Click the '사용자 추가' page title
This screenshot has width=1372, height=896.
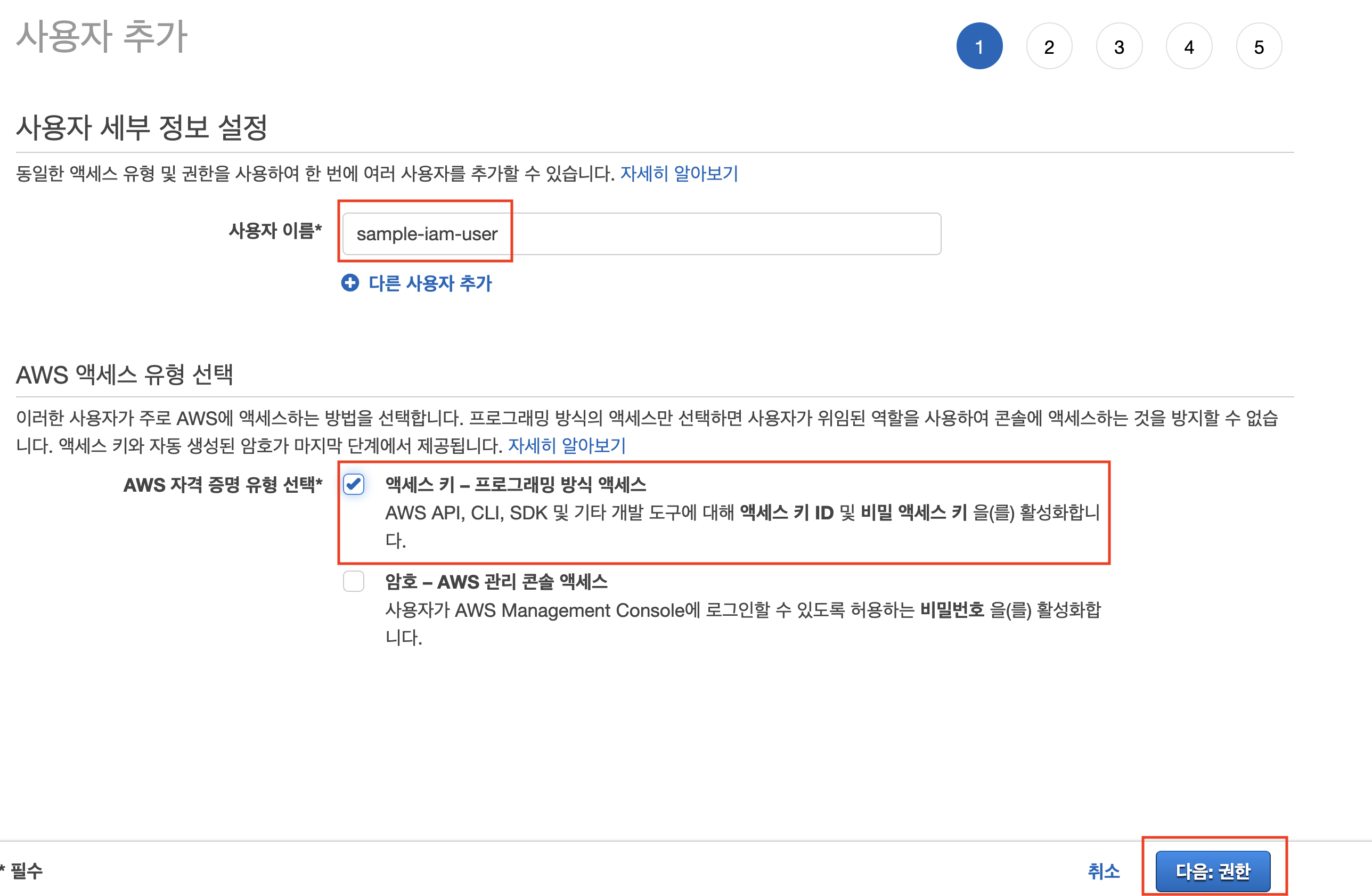click(x=102, y=36)
